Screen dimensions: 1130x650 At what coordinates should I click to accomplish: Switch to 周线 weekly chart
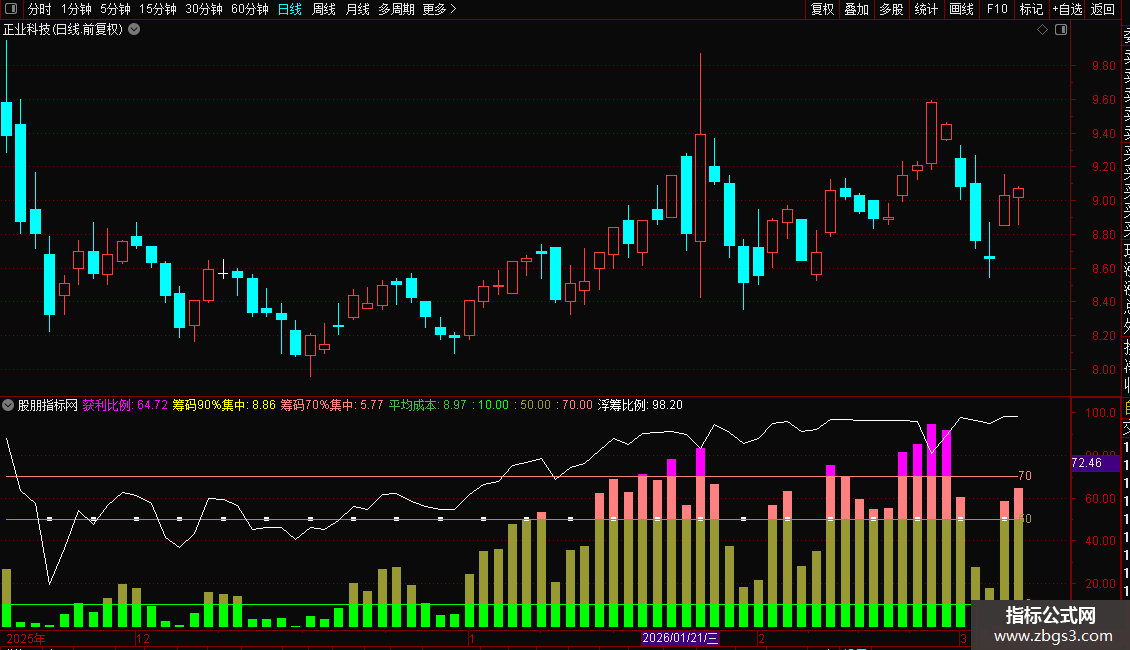coord(324,9)
